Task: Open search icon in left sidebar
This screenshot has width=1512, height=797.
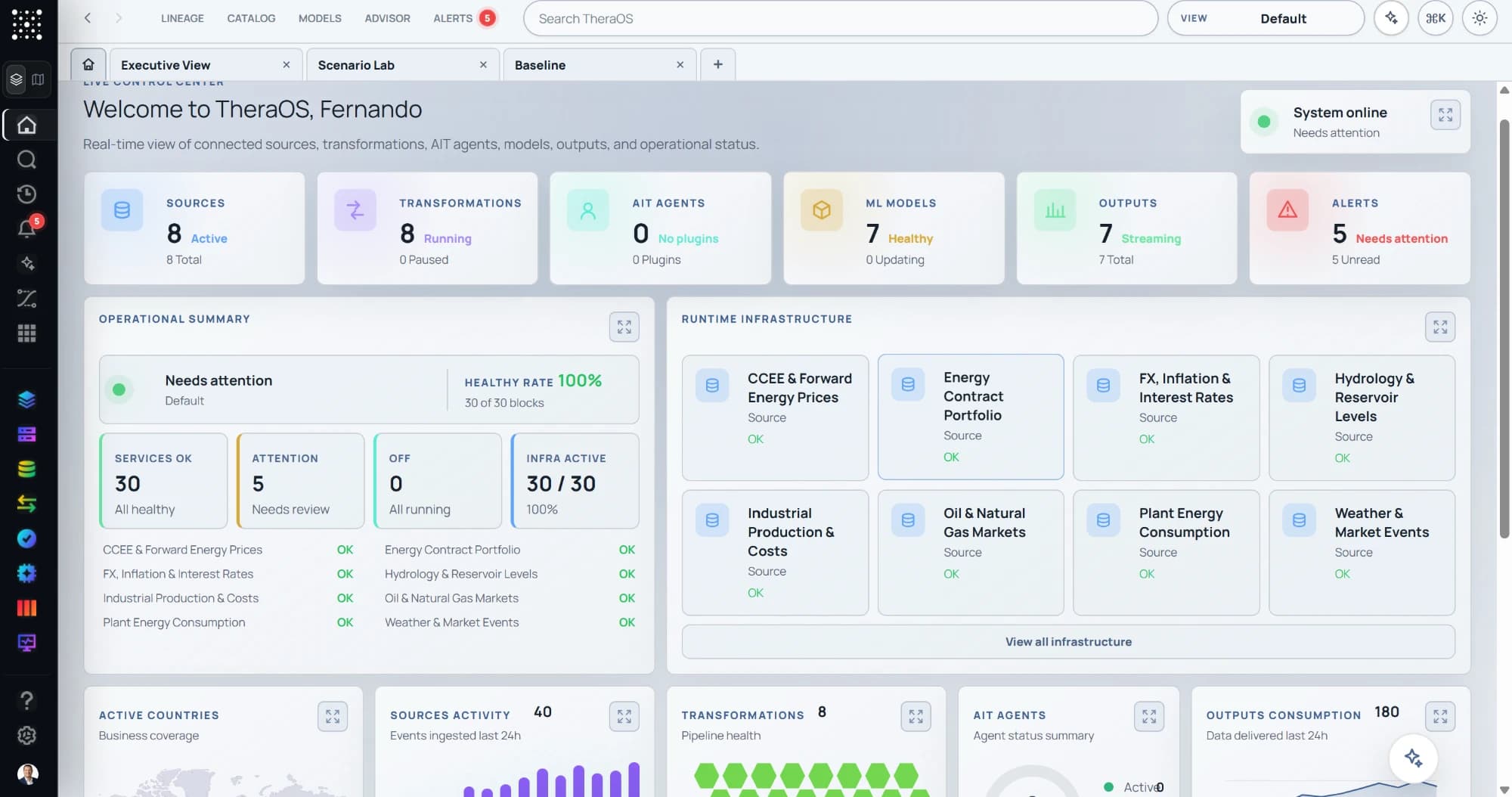Action: coord(26,160)
